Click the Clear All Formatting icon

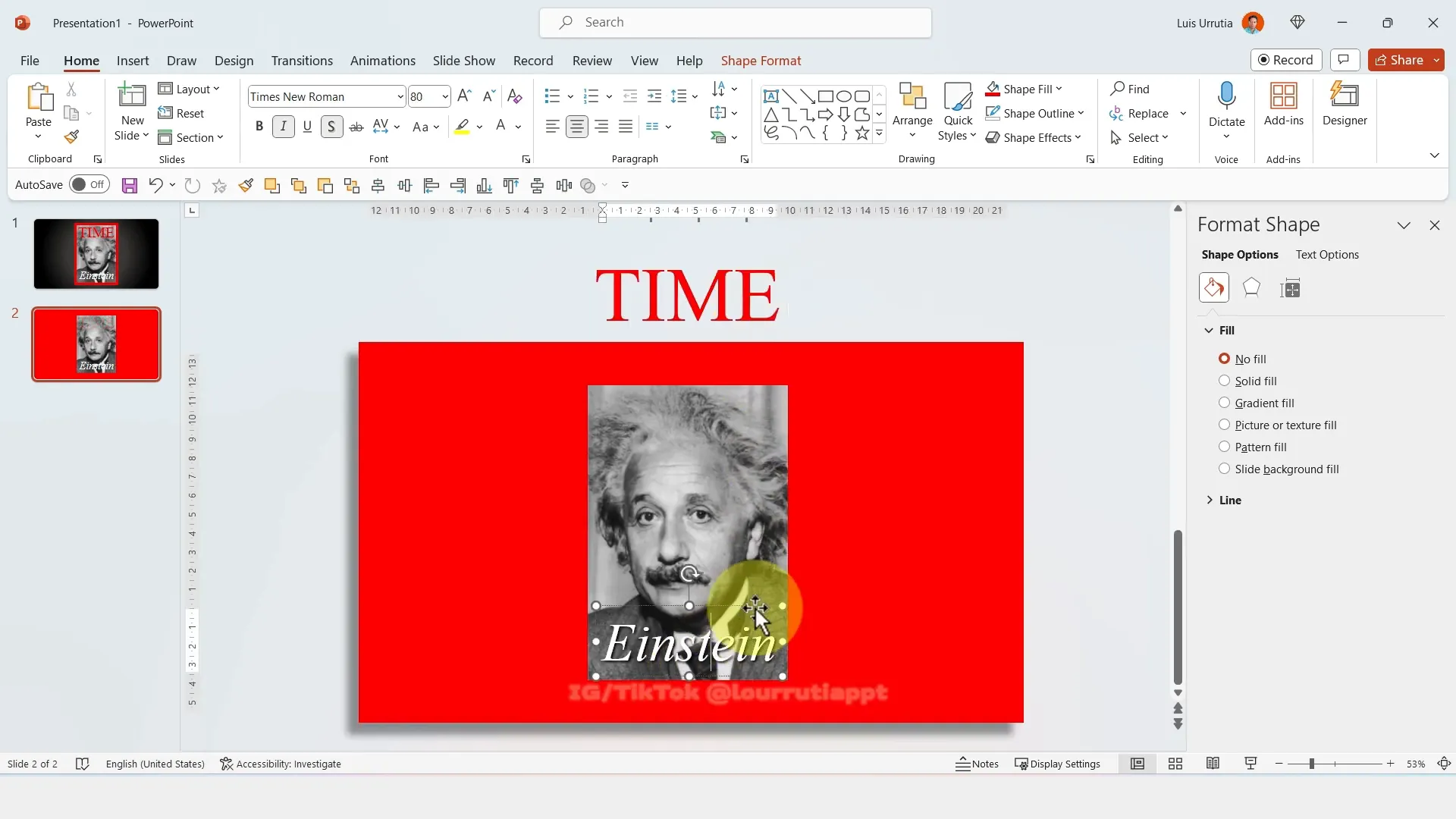pos(514,96)
